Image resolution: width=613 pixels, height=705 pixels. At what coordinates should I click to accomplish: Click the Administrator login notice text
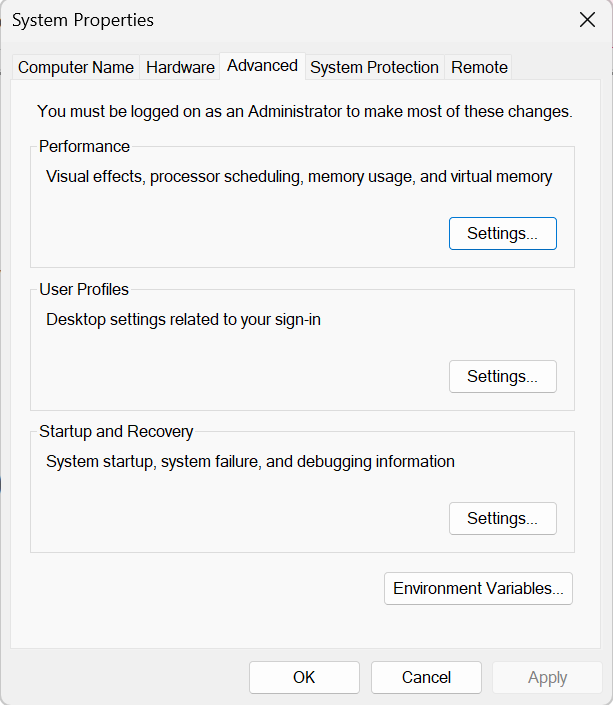(x=304, y=112)
